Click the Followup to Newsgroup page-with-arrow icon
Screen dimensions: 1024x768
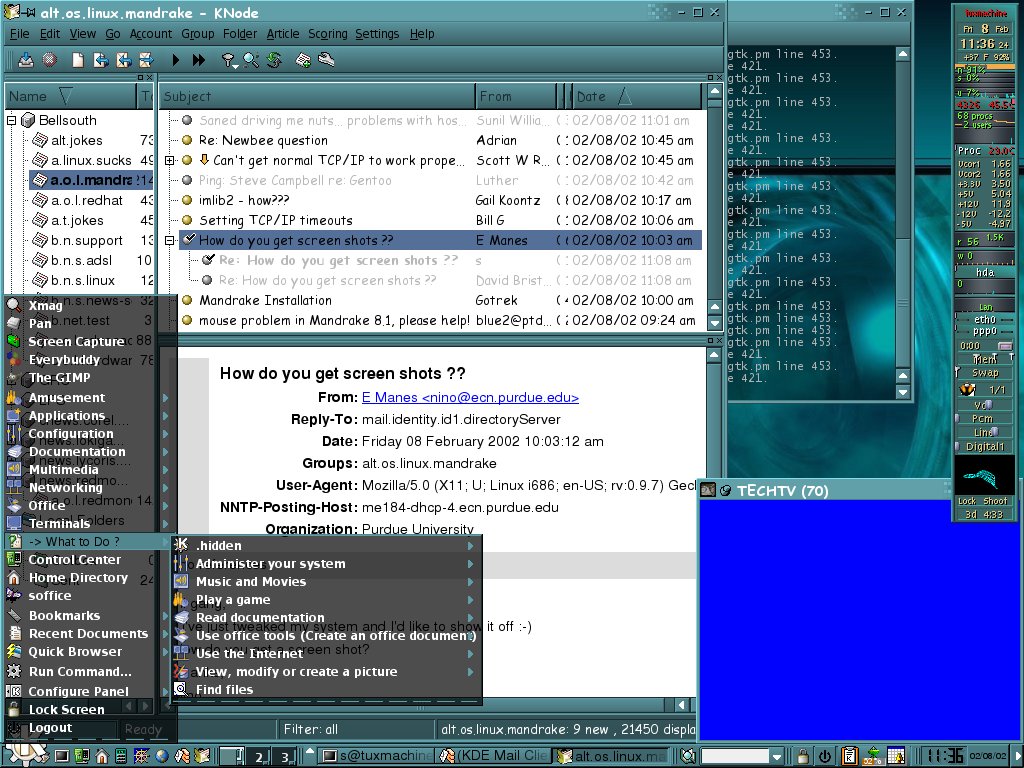pyautogui.click(x=101, y=60)
